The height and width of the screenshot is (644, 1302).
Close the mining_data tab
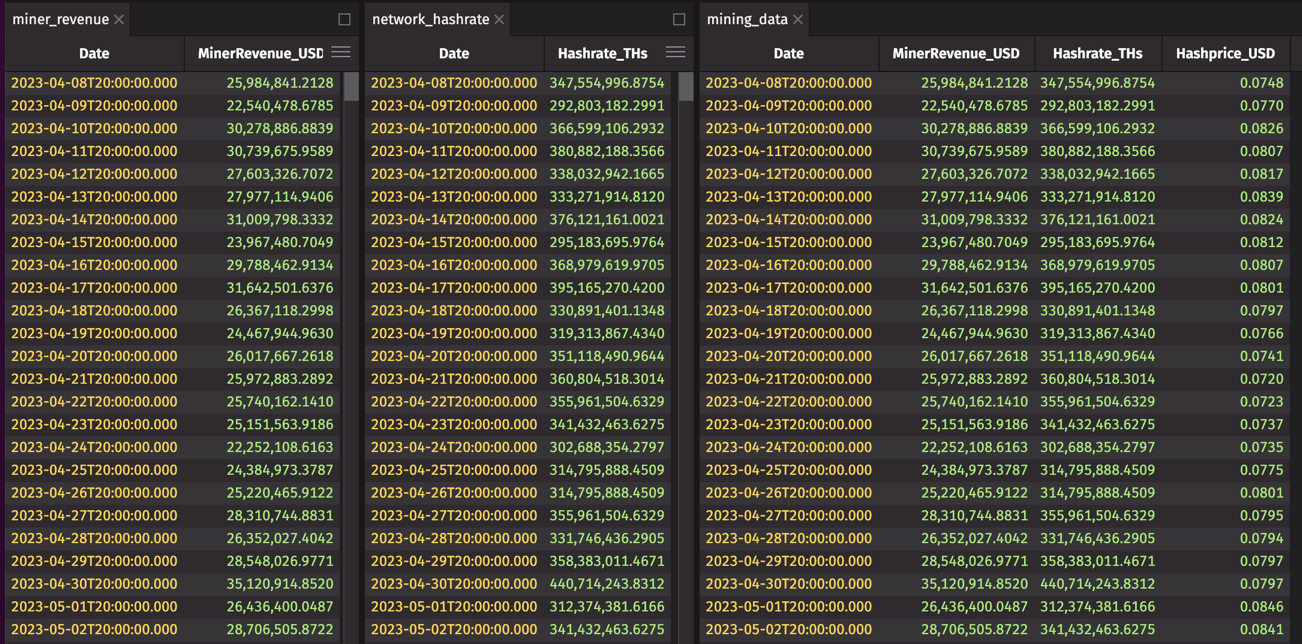pyautogui.click(x=798, y=17)
